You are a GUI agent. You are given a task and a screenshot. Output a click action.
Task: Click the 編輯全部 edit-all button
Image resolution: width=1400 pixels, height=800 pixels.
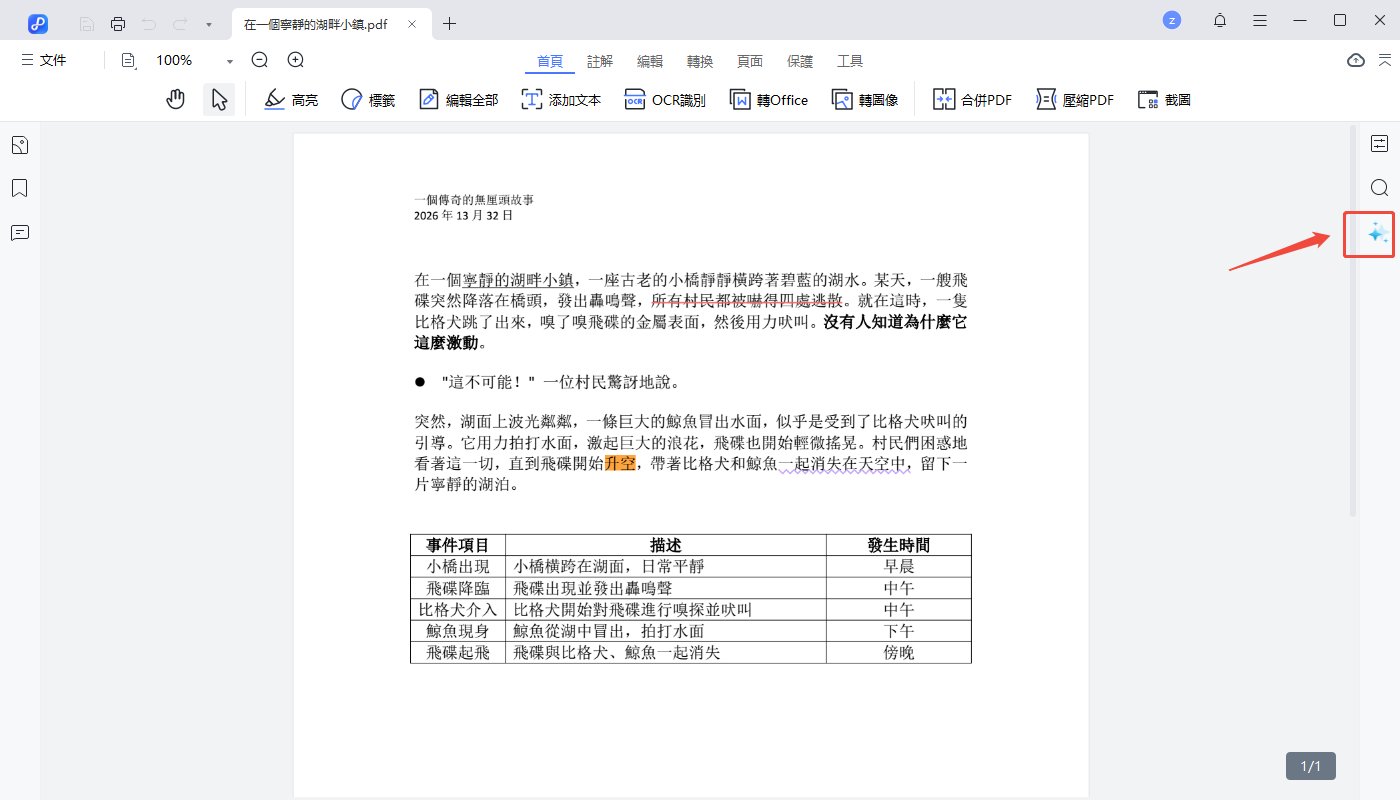click(x=457, y=98)
